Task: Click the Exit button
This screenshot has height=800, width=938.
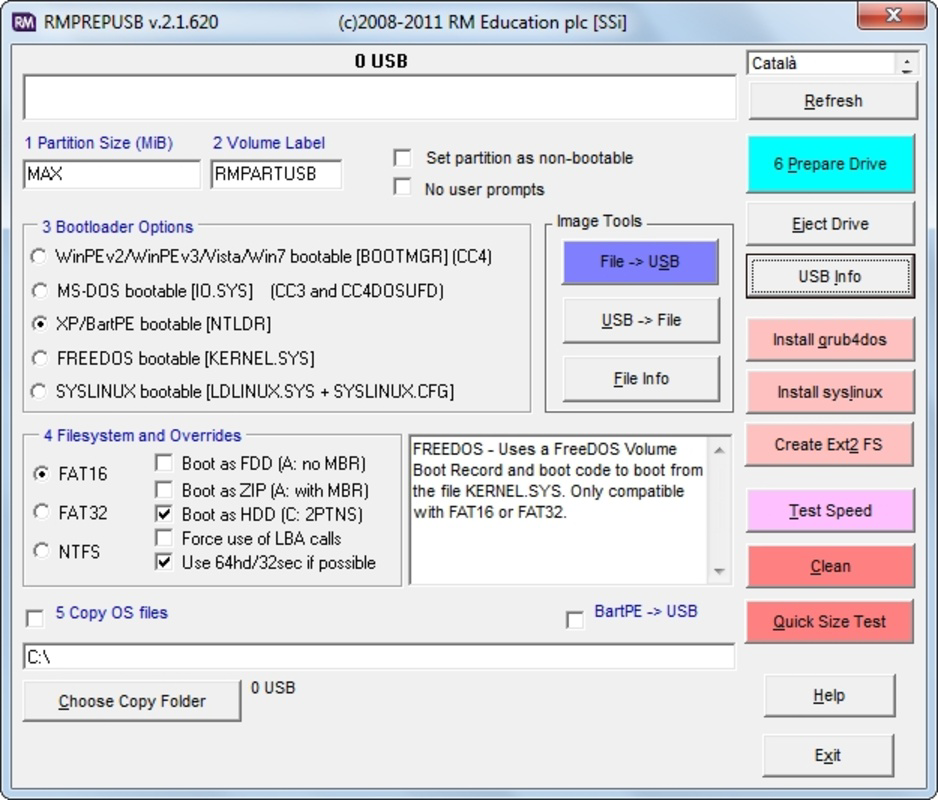Action: [828, 755]
